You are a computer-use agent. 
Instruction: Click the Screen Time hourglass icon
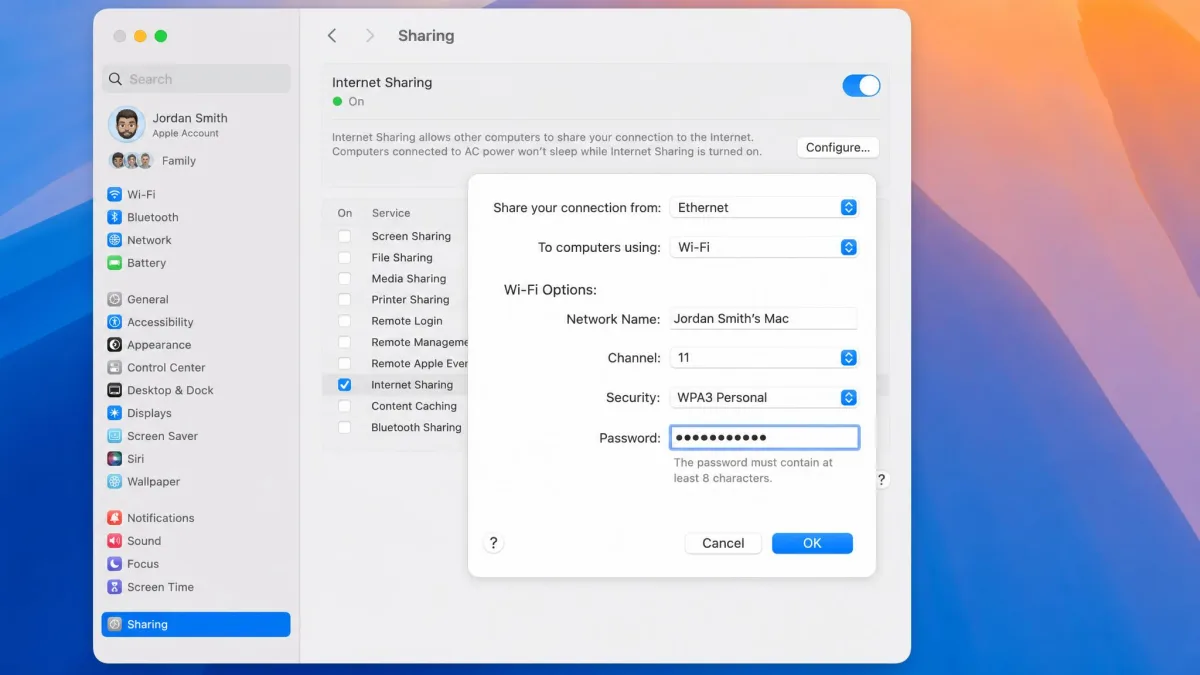click(x=115, y=587)
